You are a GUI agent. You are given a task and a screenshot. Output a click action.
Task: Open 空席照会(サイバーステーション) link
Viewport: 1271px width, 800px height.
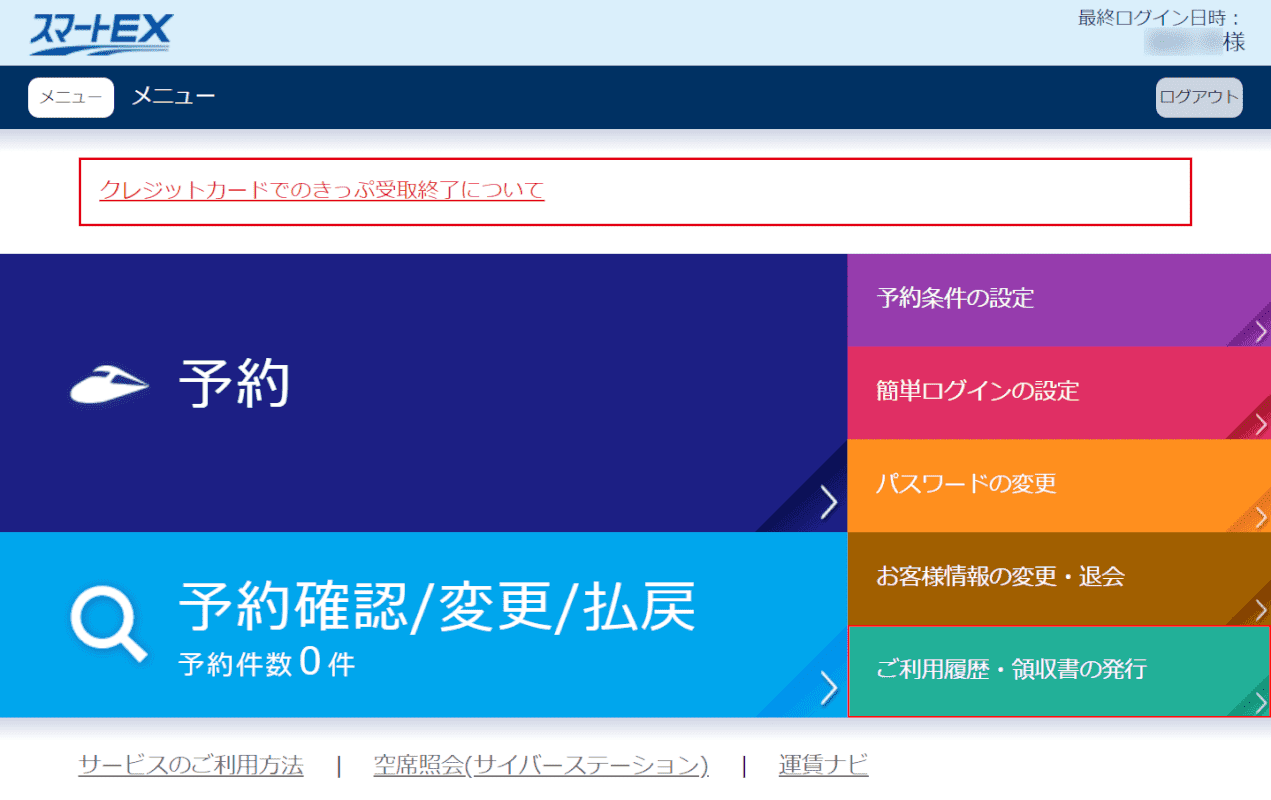coord(541,766)
